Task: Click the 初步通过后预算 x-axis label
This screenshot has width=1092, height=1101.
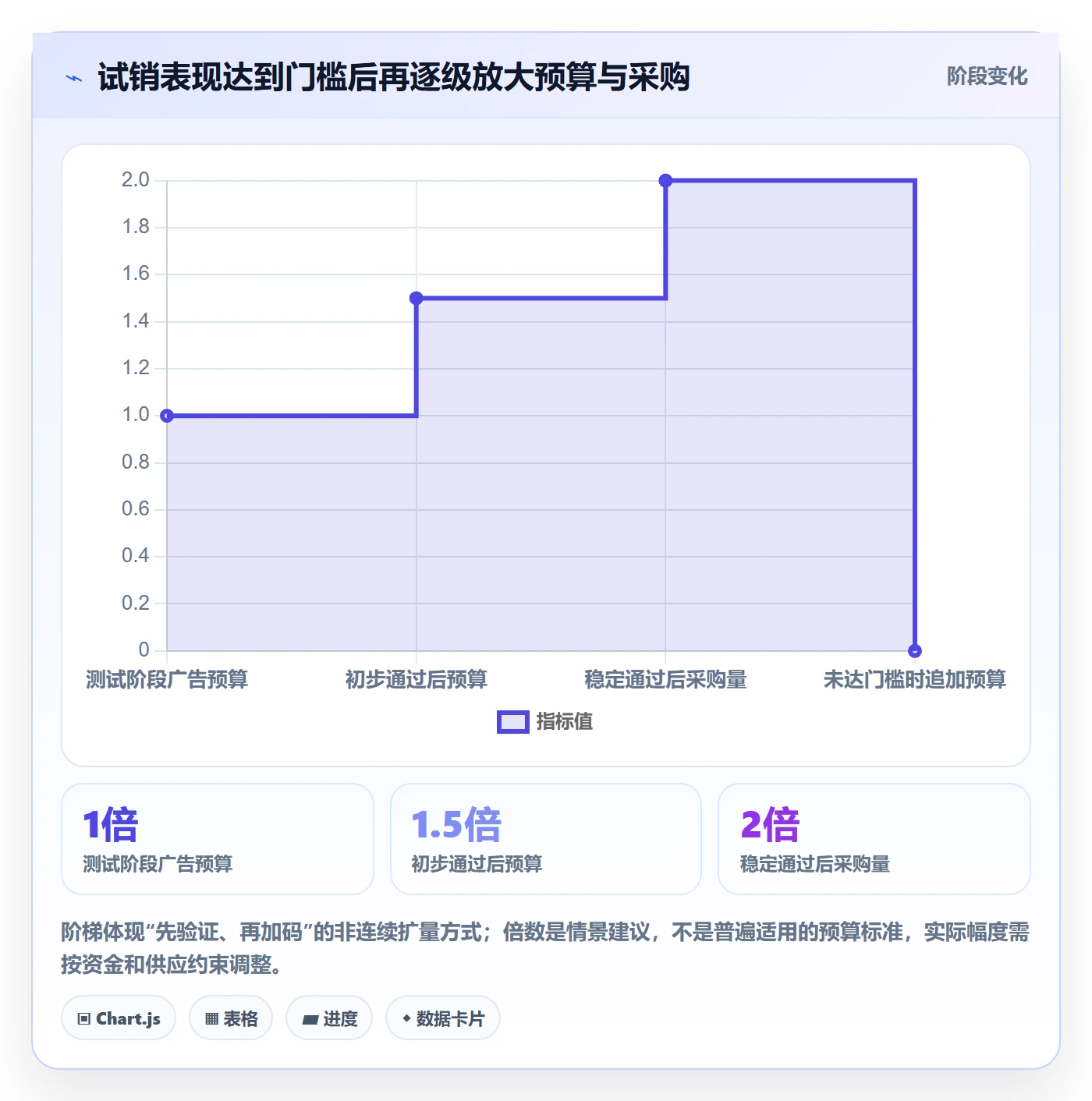Action: tap(417, 679)
